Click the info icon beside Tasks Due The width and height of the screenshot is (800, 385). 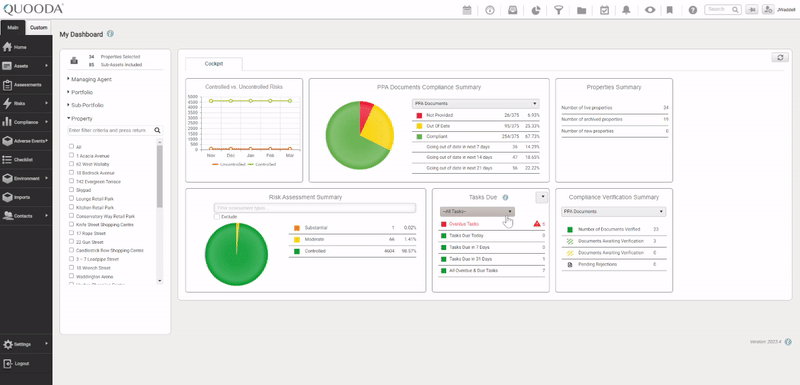(x=505, y=197)
